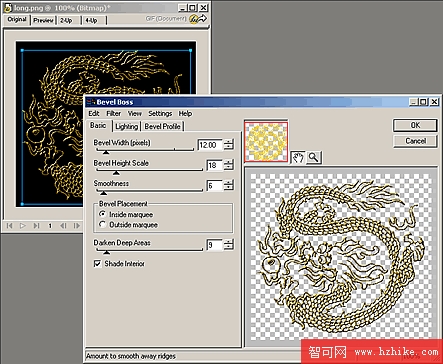Click the Bevel Width value field

point(210,145)
